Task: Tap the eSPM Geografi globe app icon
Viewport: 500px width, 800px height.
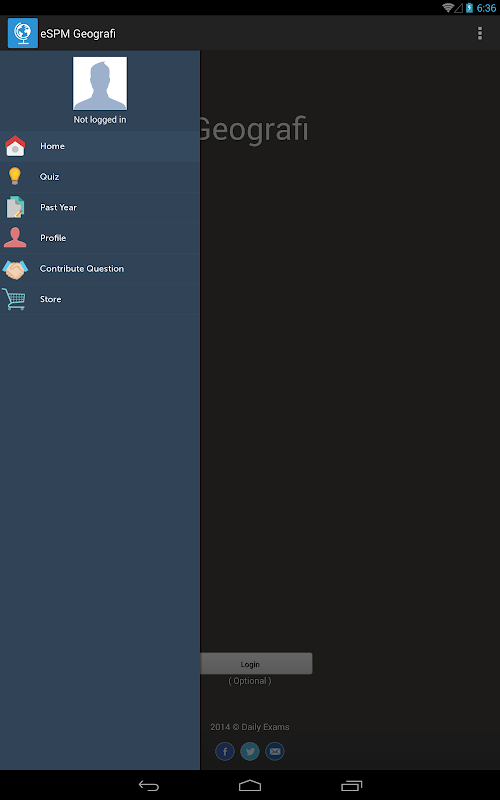Action: click(23, 33)
